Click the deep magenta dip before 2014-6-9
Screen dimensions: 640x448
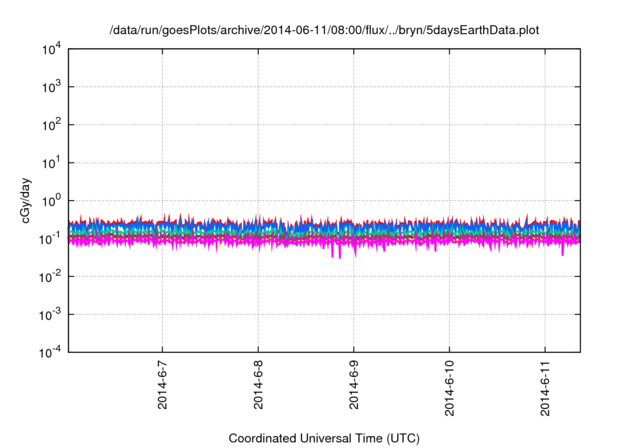pyautogui.click(x=335, y=253)
